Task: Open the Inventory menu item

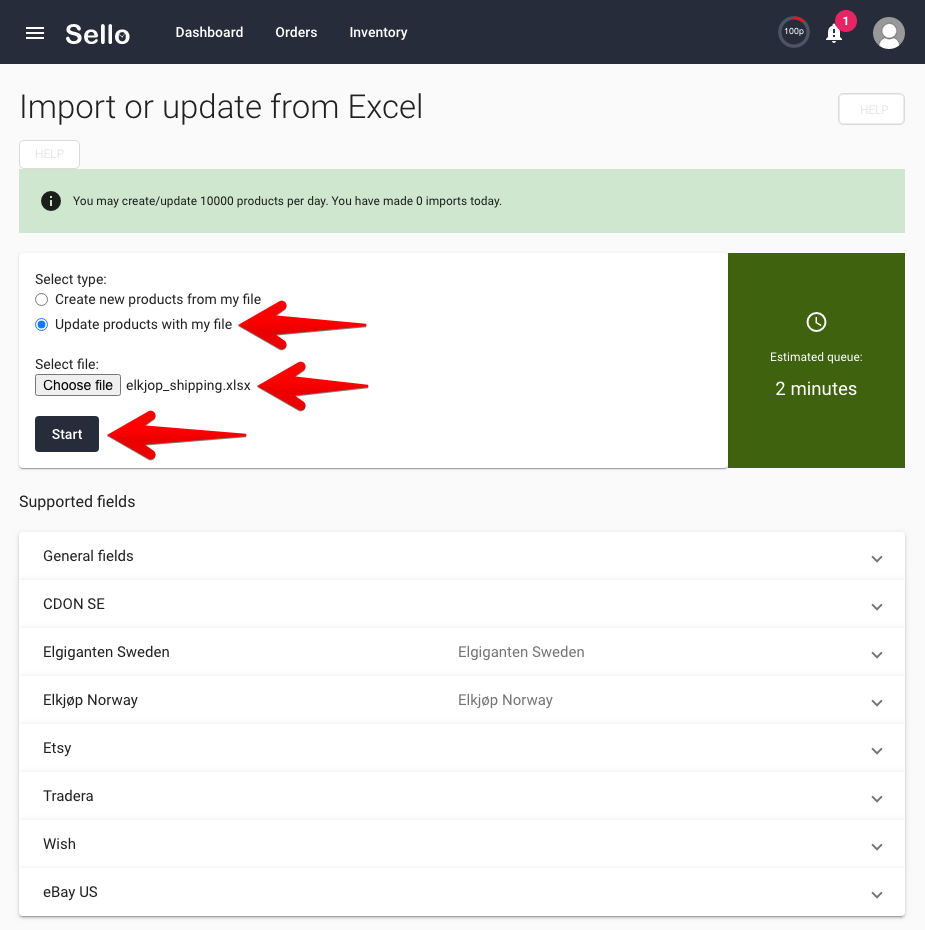Action: tap(378, 33)
